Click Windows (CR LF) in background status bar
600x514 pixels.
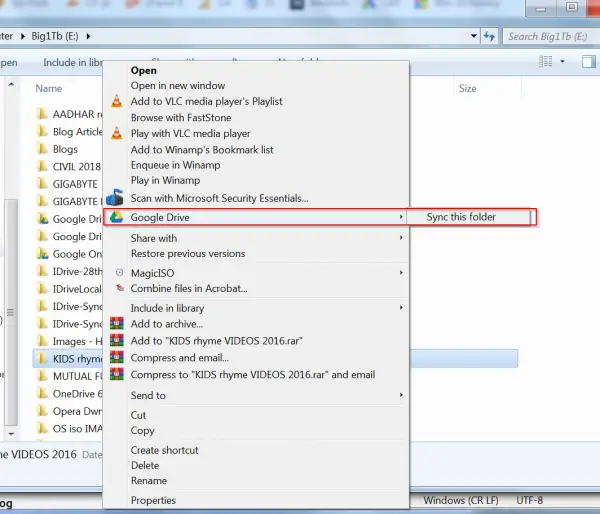point(461,500)
